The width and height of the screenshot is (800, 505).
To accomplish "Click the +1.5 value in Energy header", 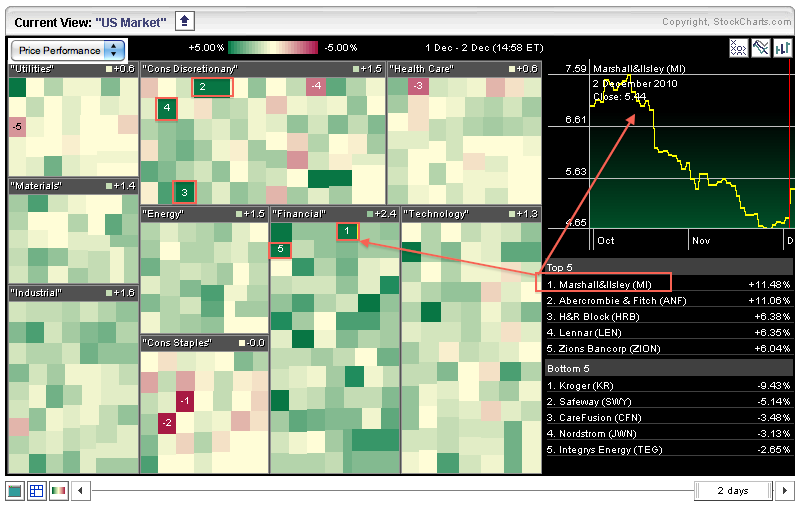I will pos(254,214).
